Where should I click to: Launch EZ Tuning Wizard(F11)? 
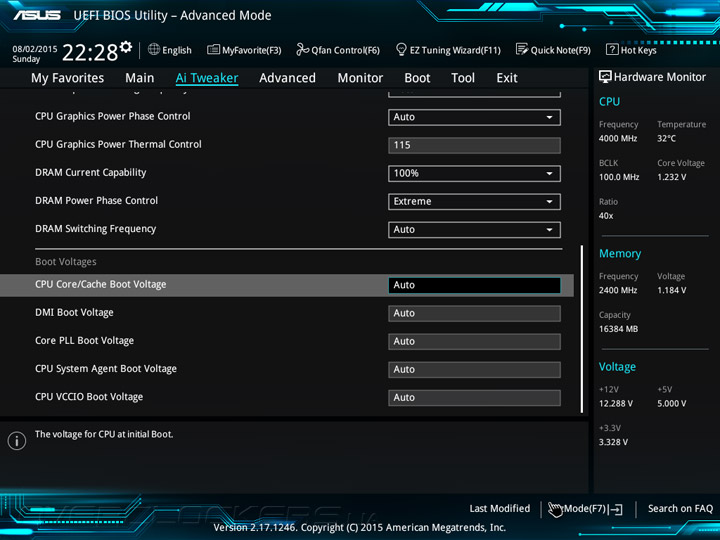tap(448, 50)
